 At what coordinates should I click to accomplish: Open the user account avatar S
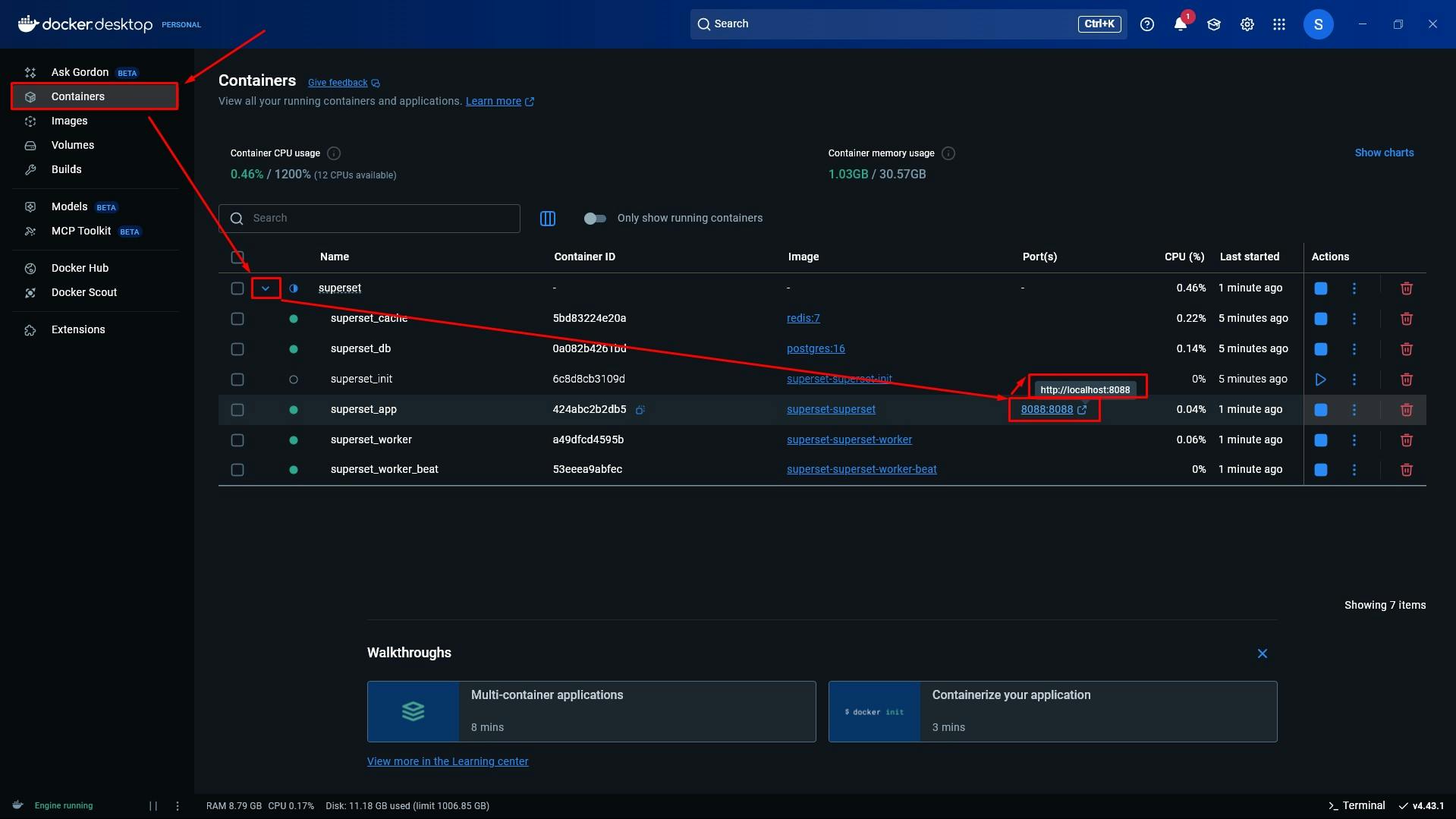(1319, 24)
